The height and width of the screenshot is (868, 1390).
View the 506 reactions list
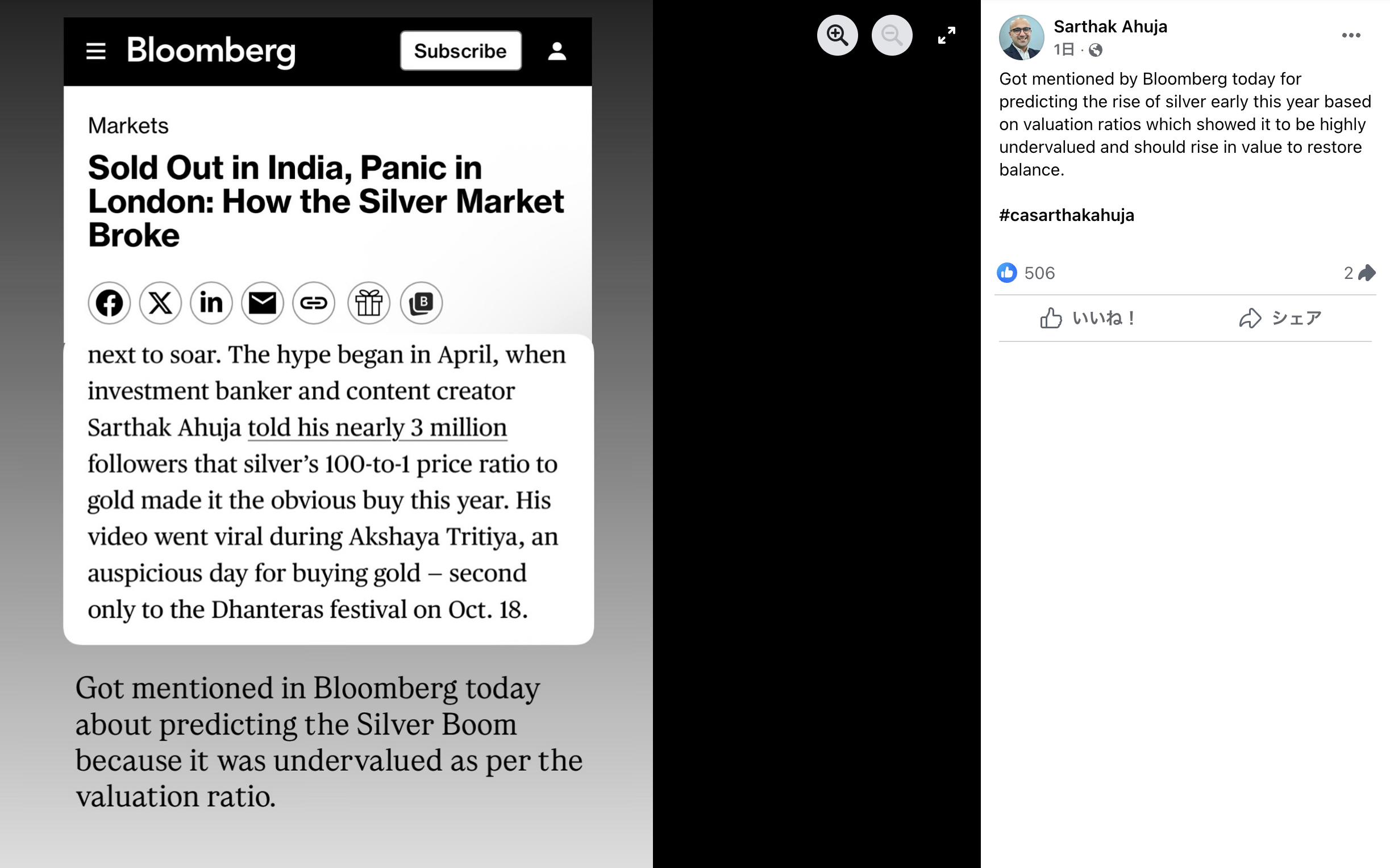pyautogui.click(x=1039, y=273)
